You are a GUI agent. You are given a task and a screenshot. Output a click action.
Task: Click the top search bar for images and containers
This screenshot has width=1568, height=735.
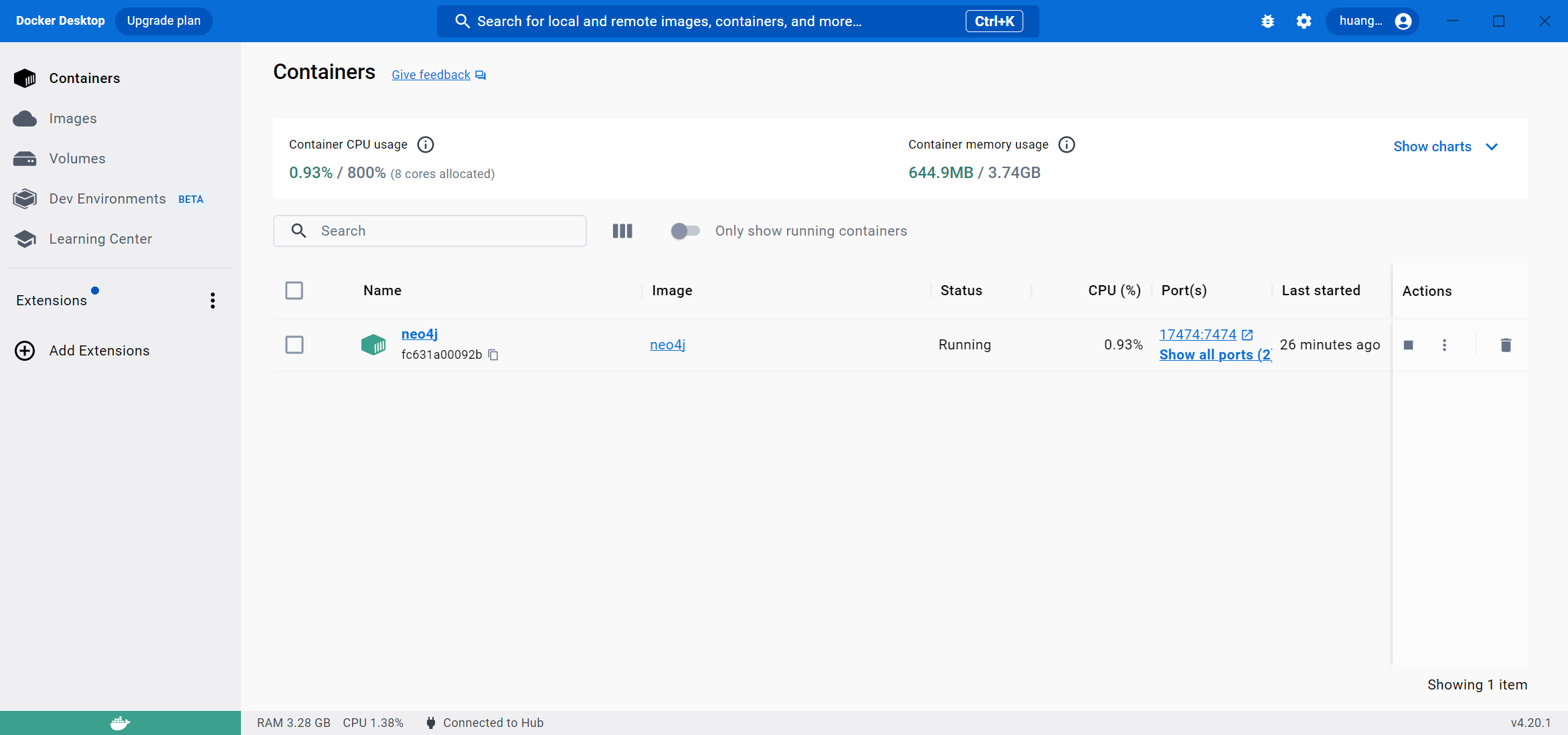[737, 21]
